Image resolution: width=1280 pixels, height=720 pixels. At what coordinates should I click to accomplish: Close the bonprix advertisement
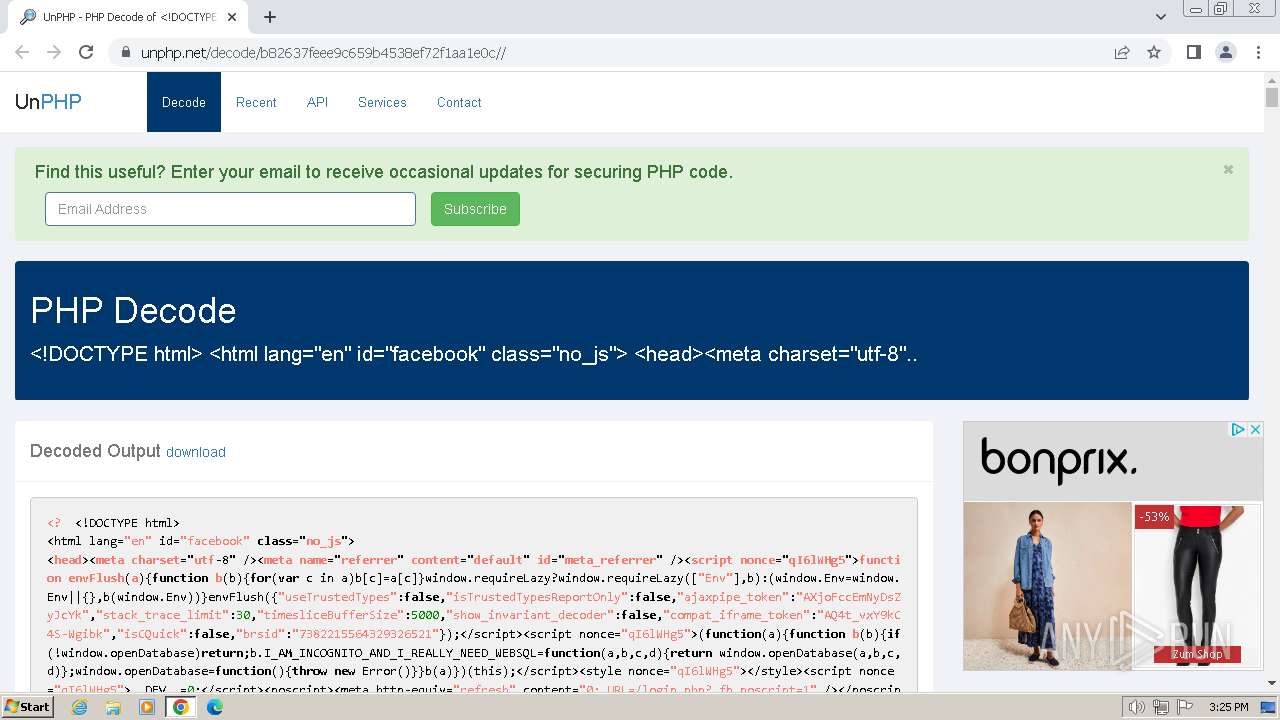point(1255,429)
